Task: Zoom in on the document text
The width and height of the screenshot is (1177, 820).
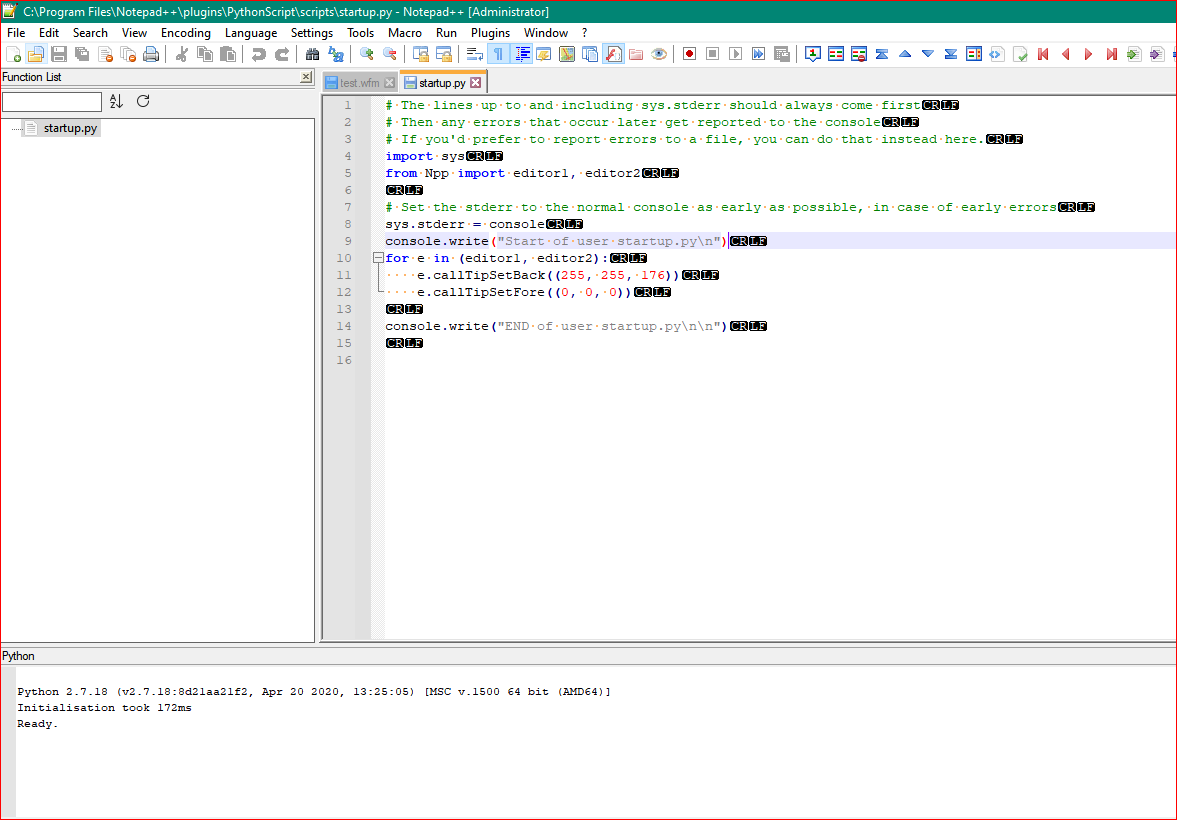Action: click(x=365, y=53)
